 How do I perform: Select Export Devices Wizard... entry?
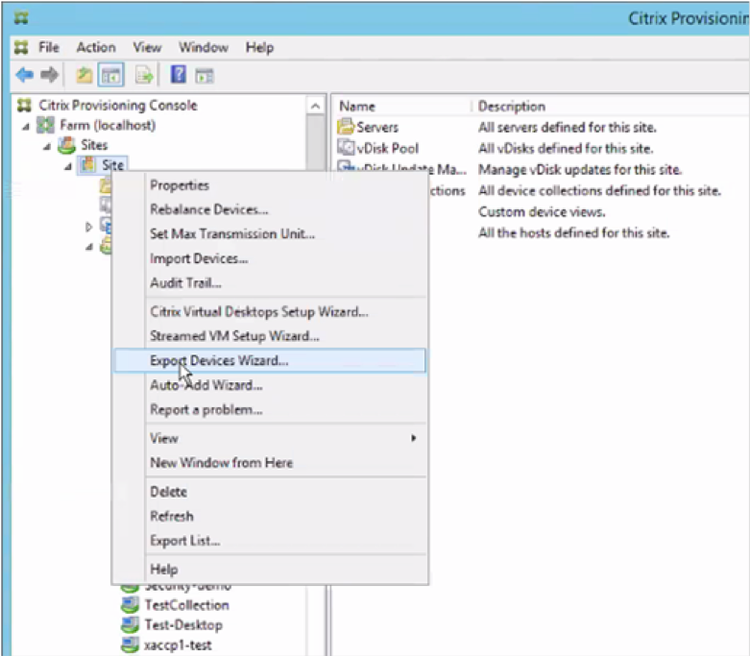(x=270, y=360)
